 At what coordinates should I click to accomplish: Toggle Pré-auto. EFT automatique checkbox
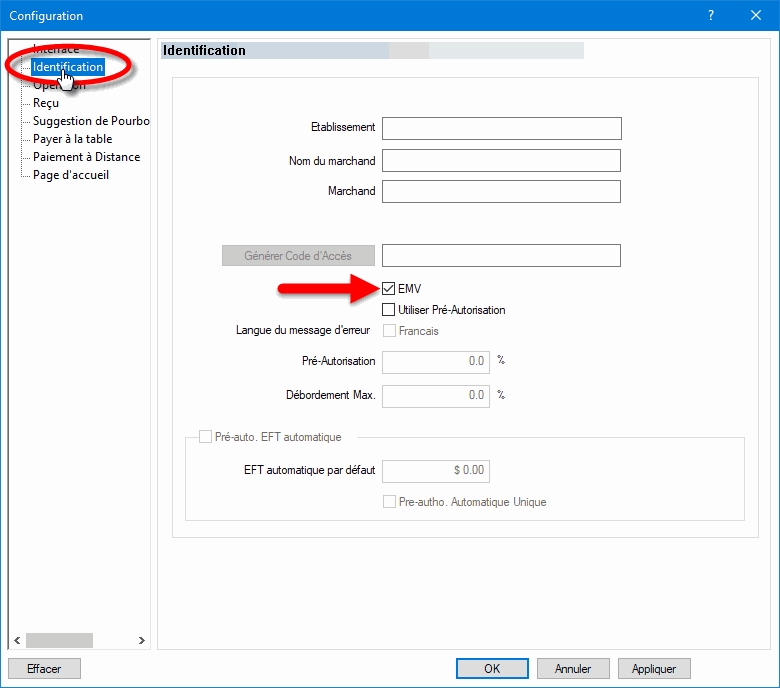(206, 437)
